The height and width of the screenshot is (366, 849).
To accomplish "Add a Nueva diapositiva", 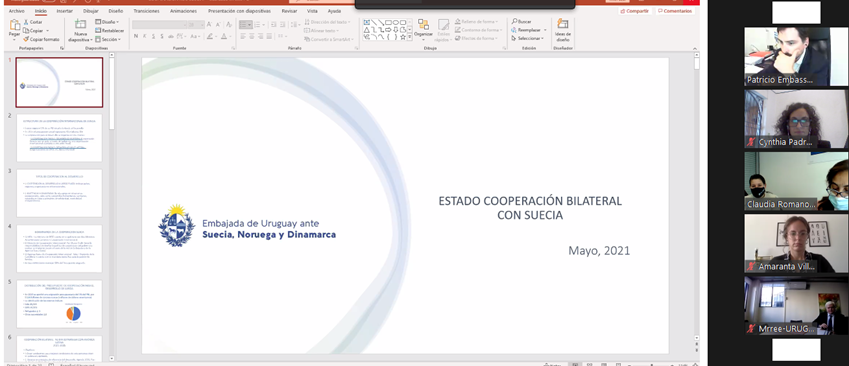I will click(x=80, y=31).
